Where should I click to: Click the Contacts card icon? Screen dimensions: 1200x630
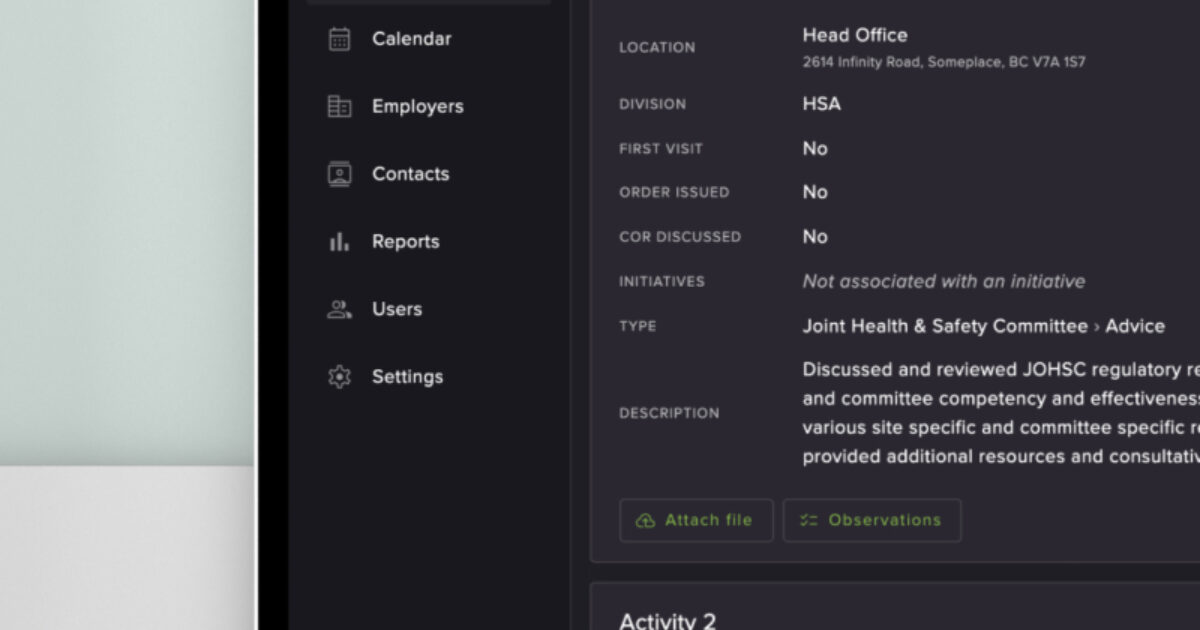pyautogui.click(x=340, y=174)
